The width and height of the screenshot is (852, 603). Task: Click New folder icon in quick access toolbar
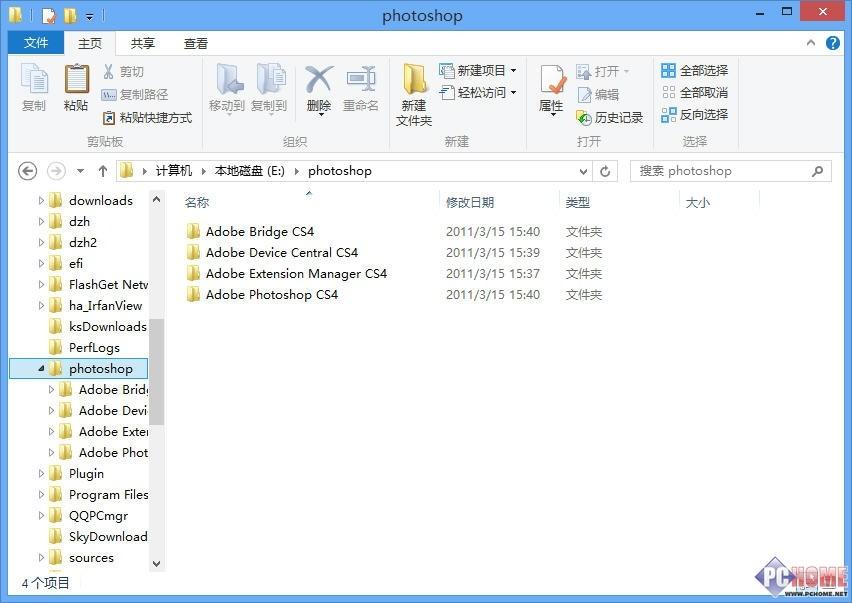pos(71,16)
